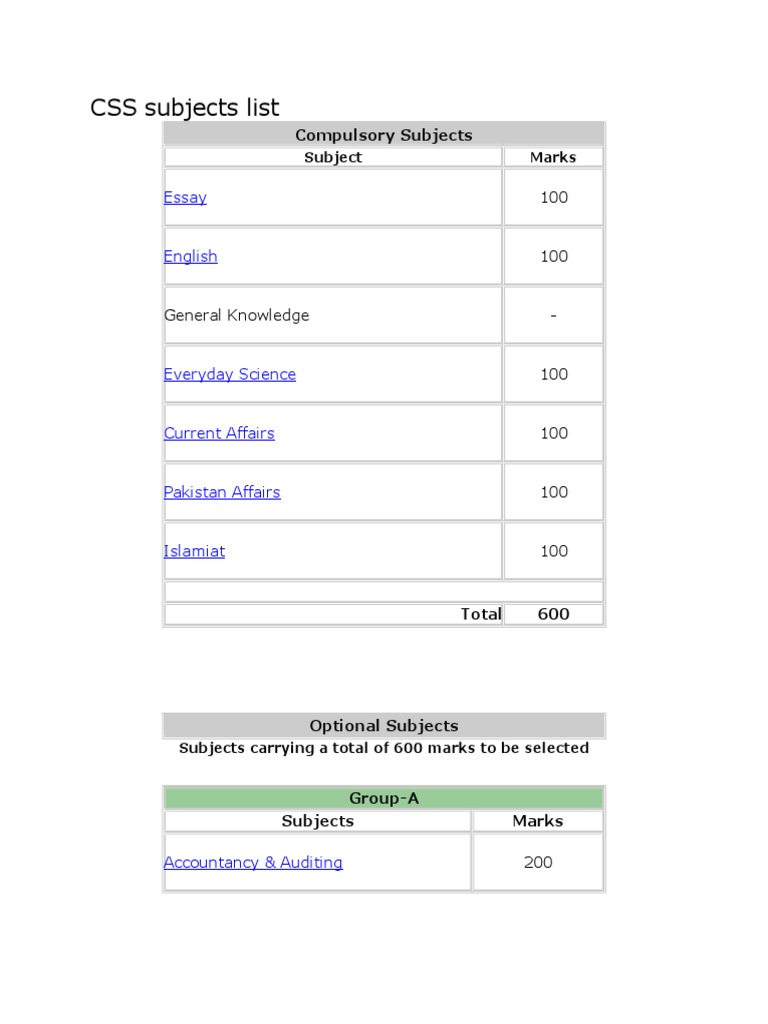Select the 200 marks cell for Accountancy

coord(537,862)
